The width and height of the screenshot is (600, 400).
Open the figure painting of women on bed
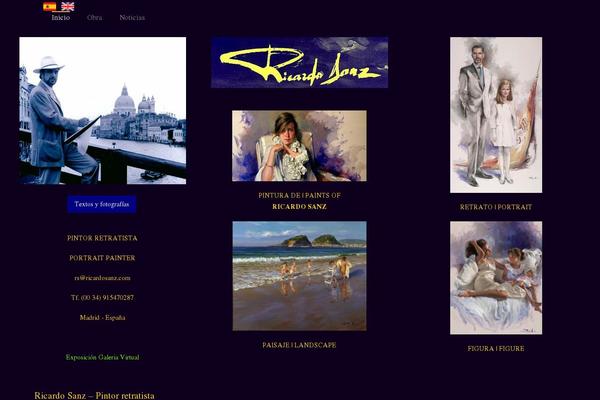tap(496, 278)
